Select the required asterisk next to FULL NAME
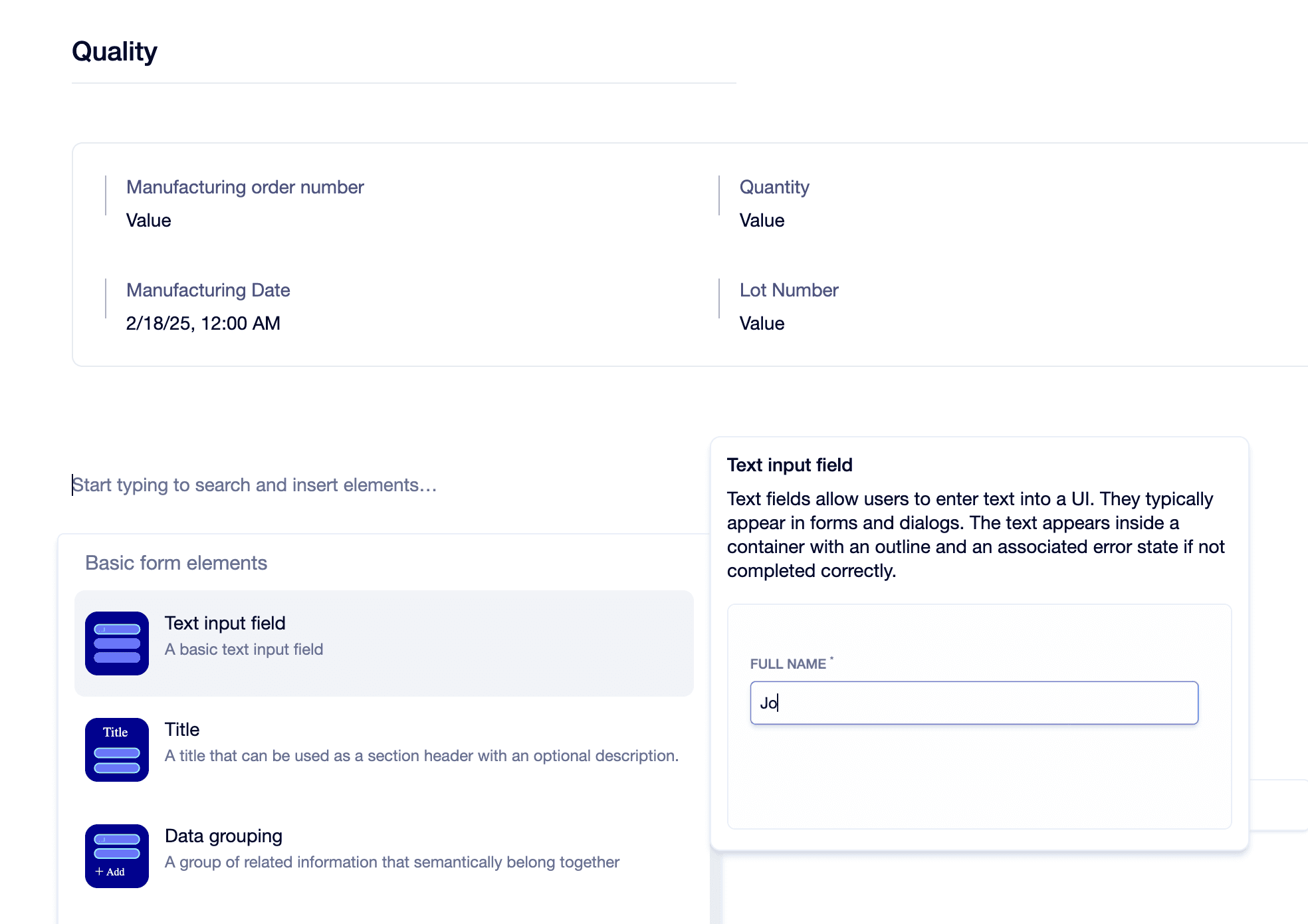 coord(832,659)
